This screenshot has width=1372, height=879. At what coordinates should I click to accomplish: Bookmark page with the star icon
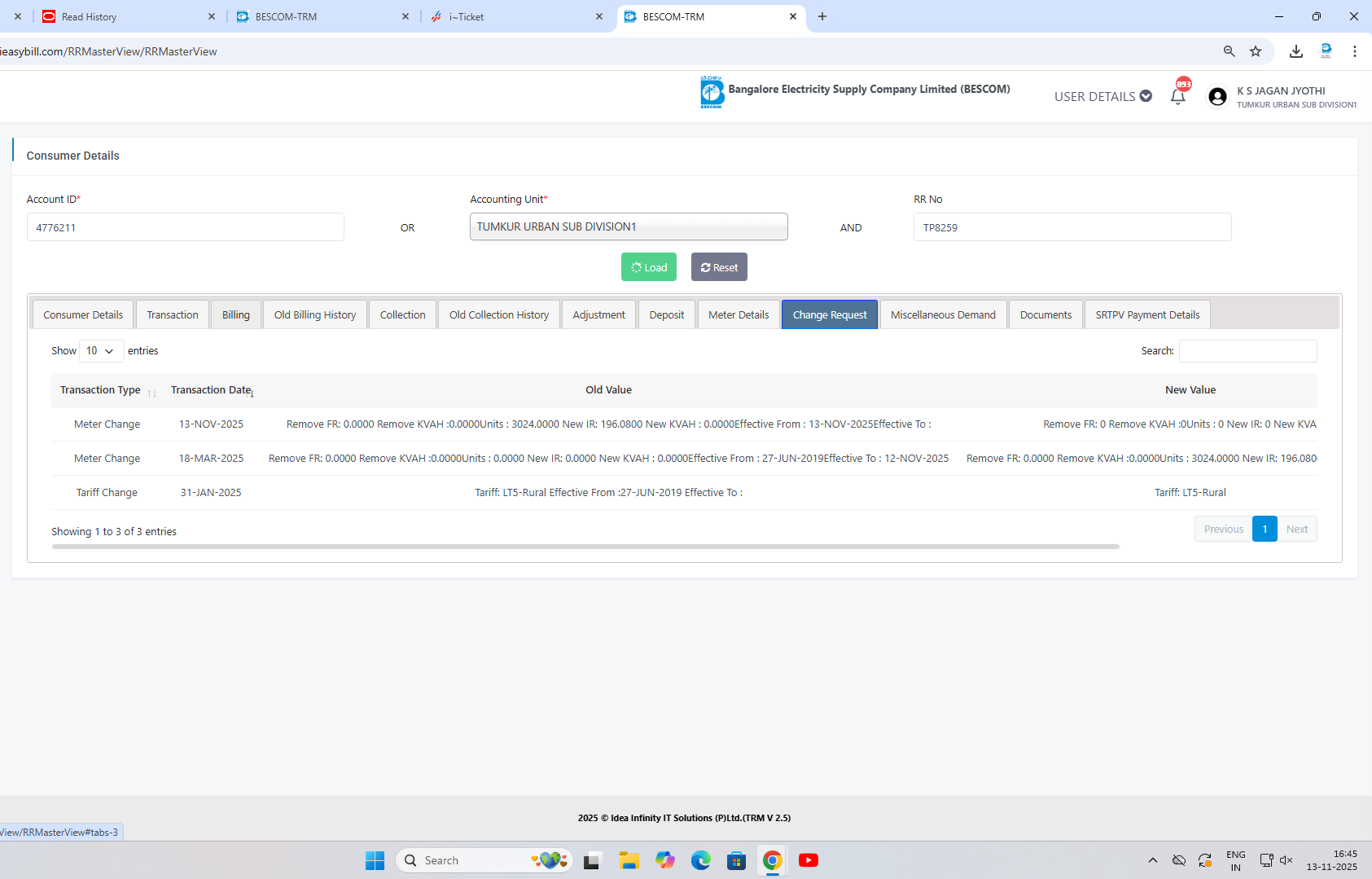click(x=1256, y=51)
